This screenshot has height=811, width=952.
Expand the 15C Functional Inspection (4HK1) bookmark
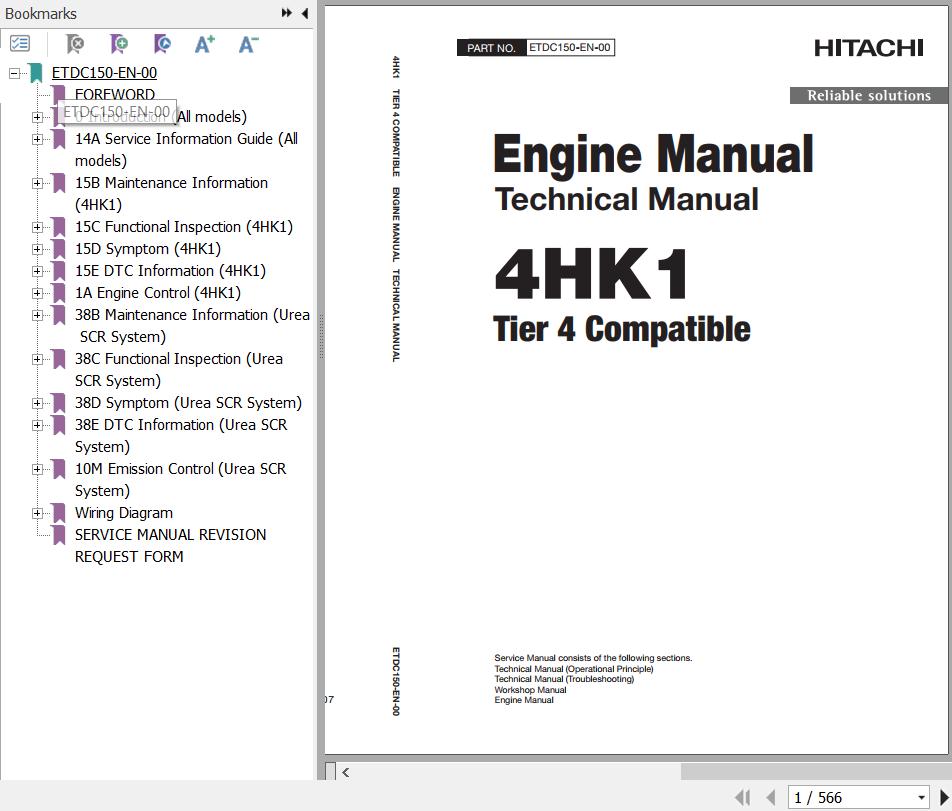pos(38,227)
